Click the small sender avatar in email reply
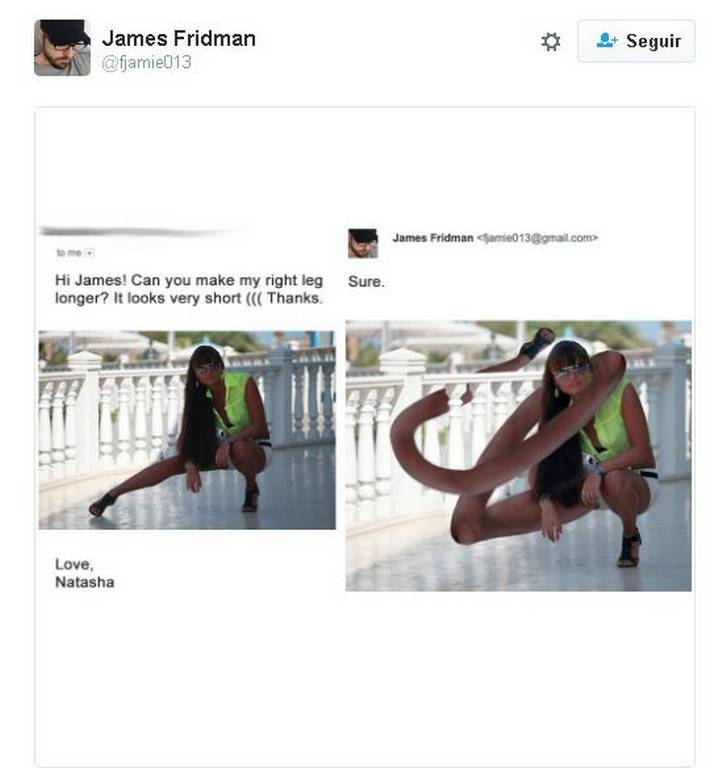Viewport: 726px width, 768px height. (363, 243)
